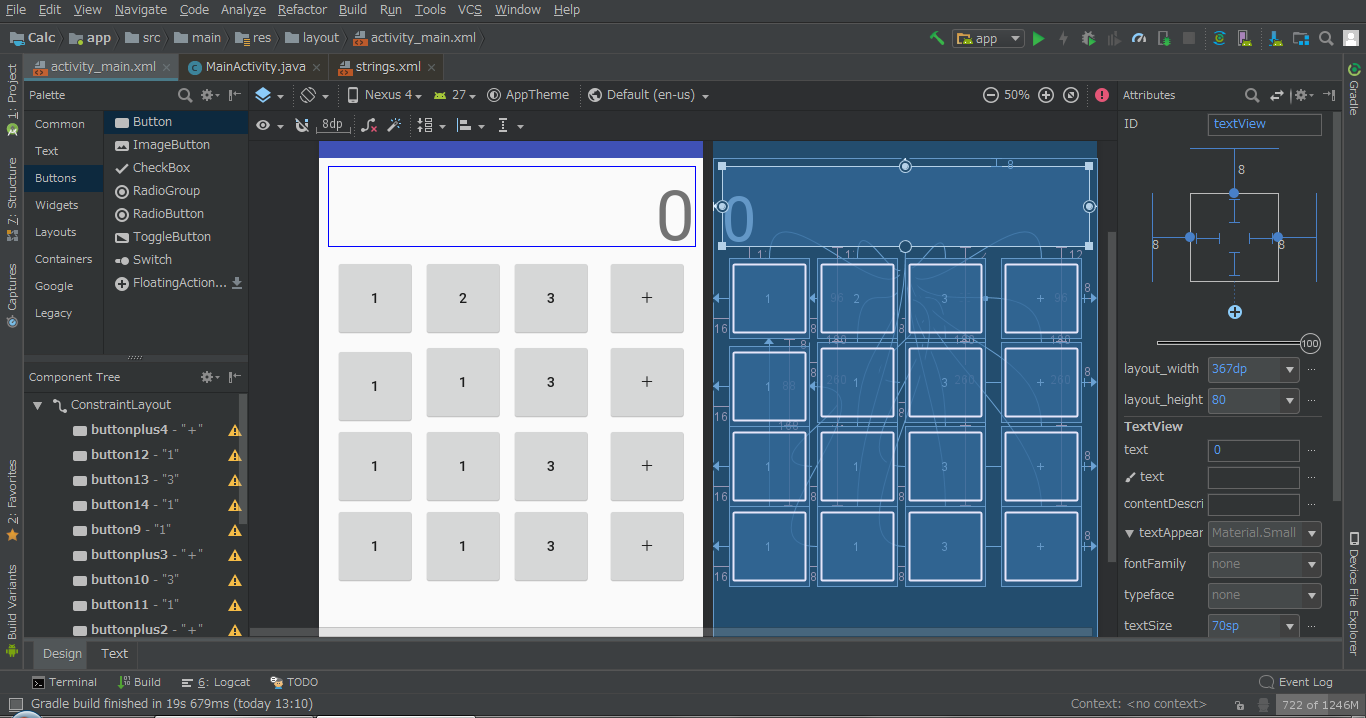Click the Make Project hammer icon

pos(937,38)
